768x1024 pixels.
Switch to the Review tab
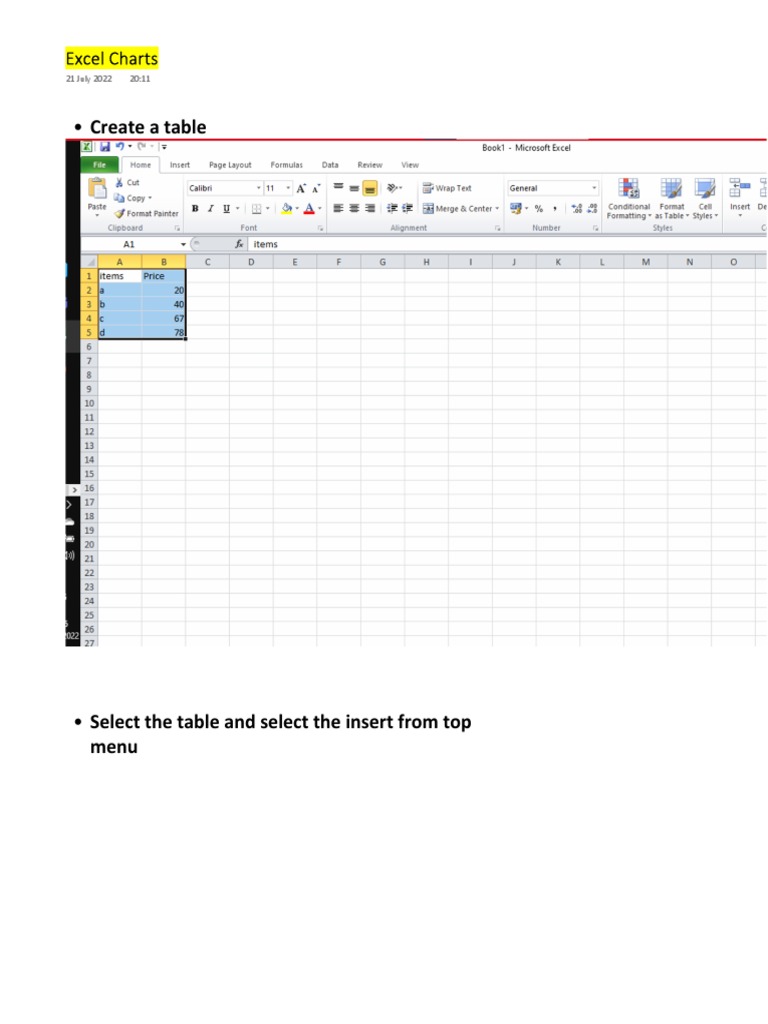click(370, 165)
